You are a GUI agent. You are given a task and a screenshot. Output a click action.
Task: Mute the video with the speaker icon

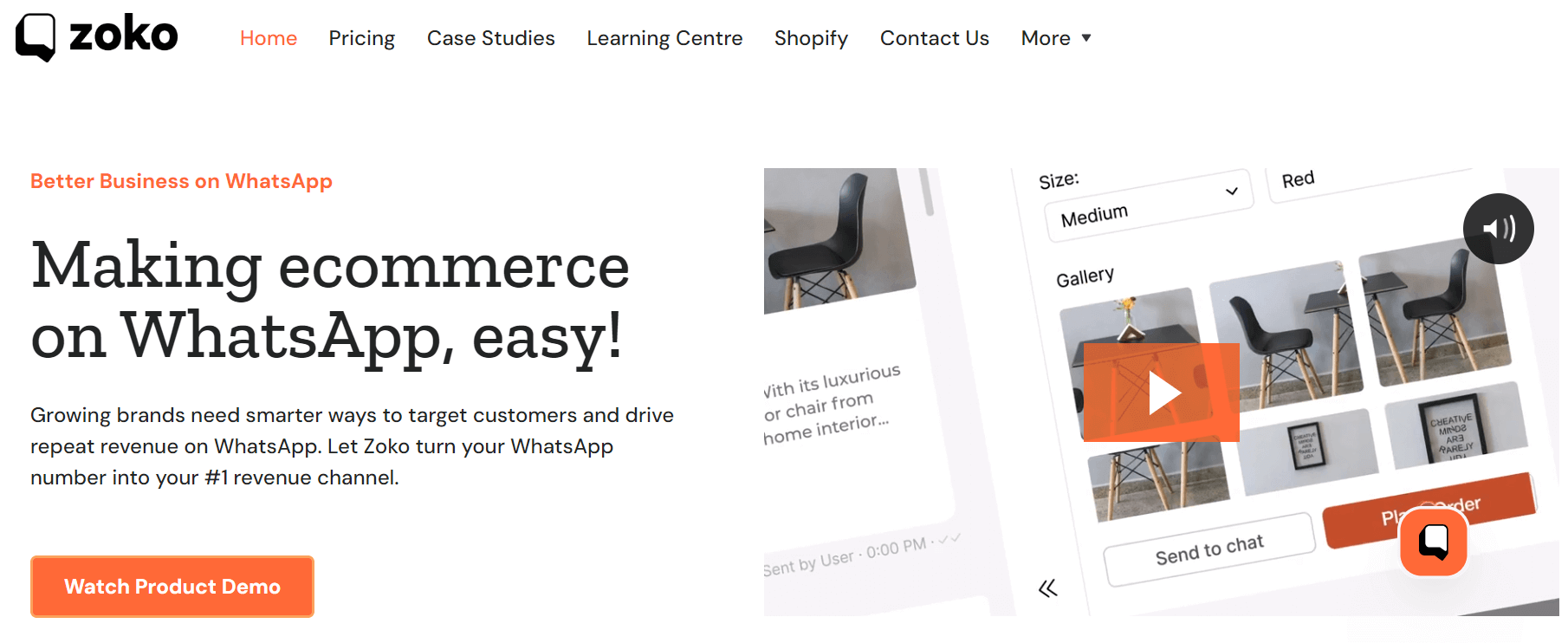[x=1498, y=229]
